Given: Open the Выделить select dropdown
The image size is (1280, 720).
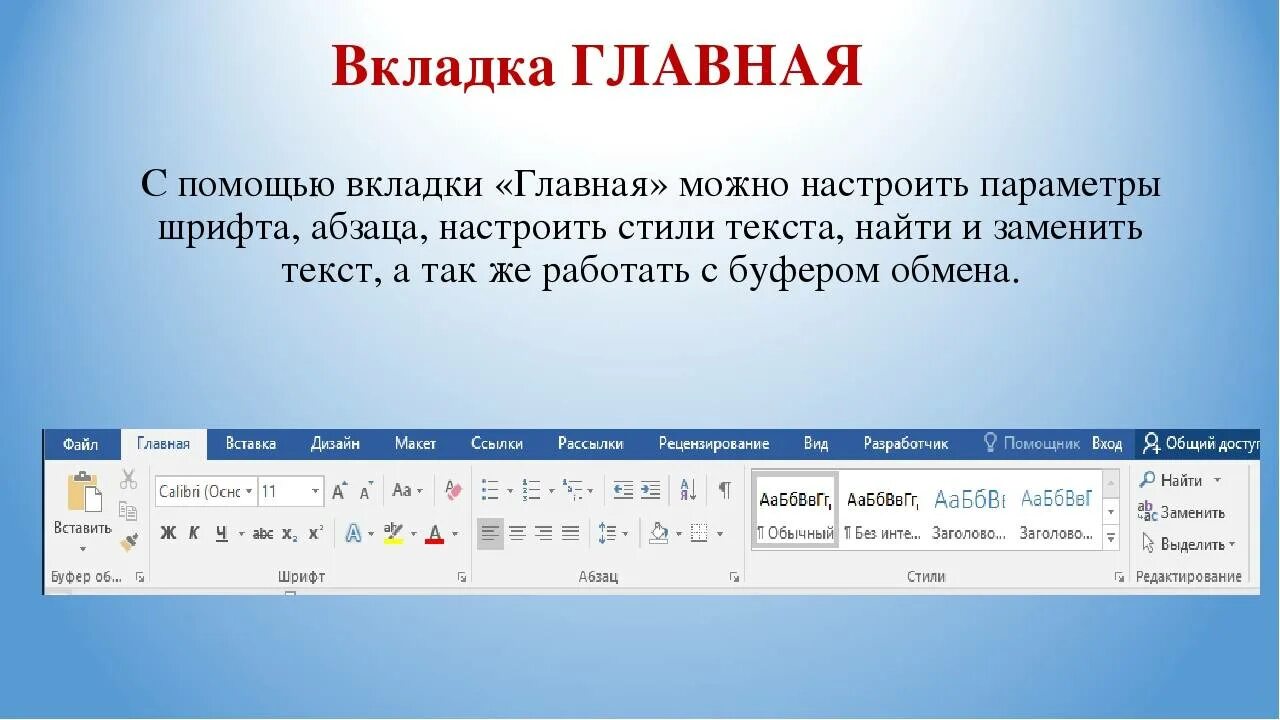Looking at the screenshot, I should click(1187, 545).
